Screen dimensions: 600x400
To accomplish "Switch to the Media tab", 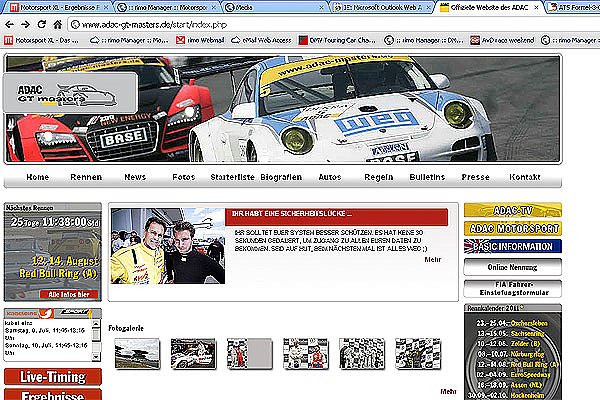I will 275,7.
